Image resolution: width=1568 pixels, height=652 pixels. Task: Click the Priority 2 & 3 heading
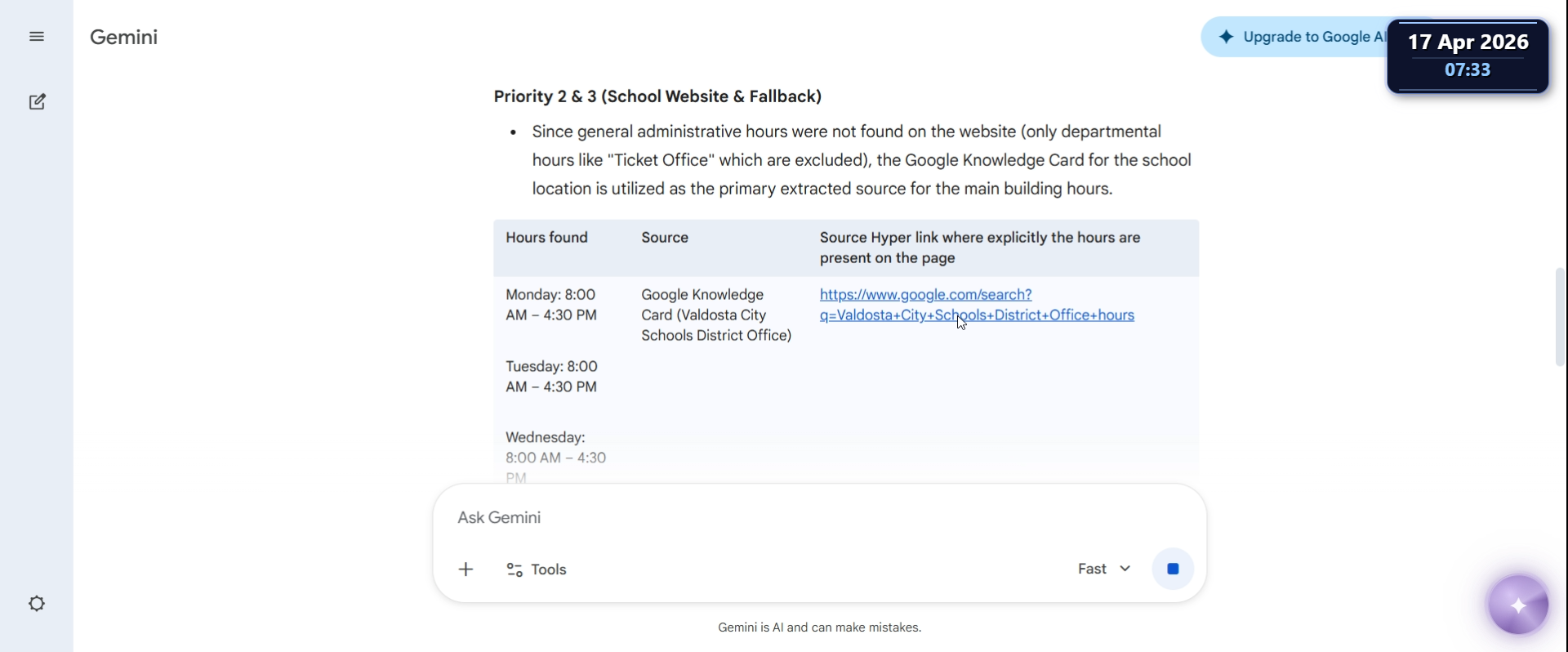click(657, 96)
